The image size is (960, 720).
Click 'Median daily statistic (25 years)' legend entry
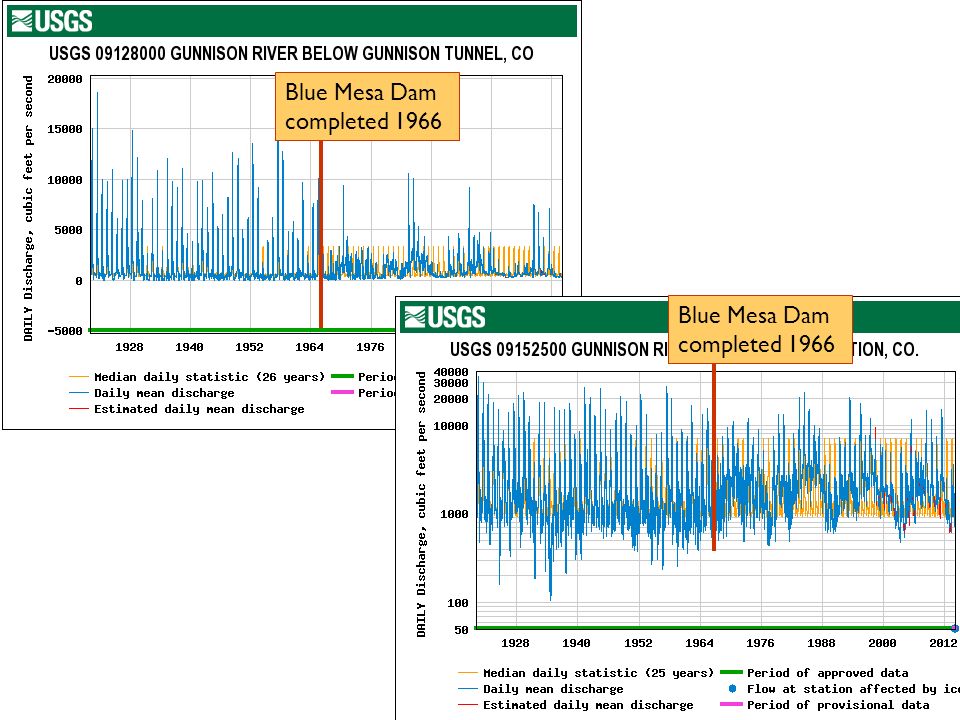click(x=586, y=673)
